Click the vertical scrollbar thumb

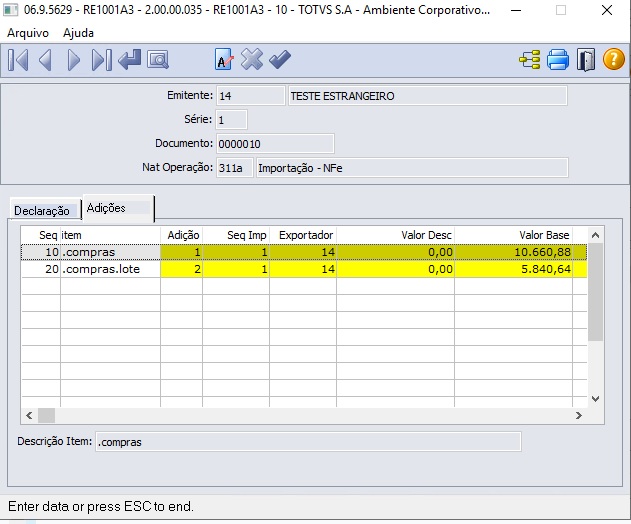tap(596, 292)
